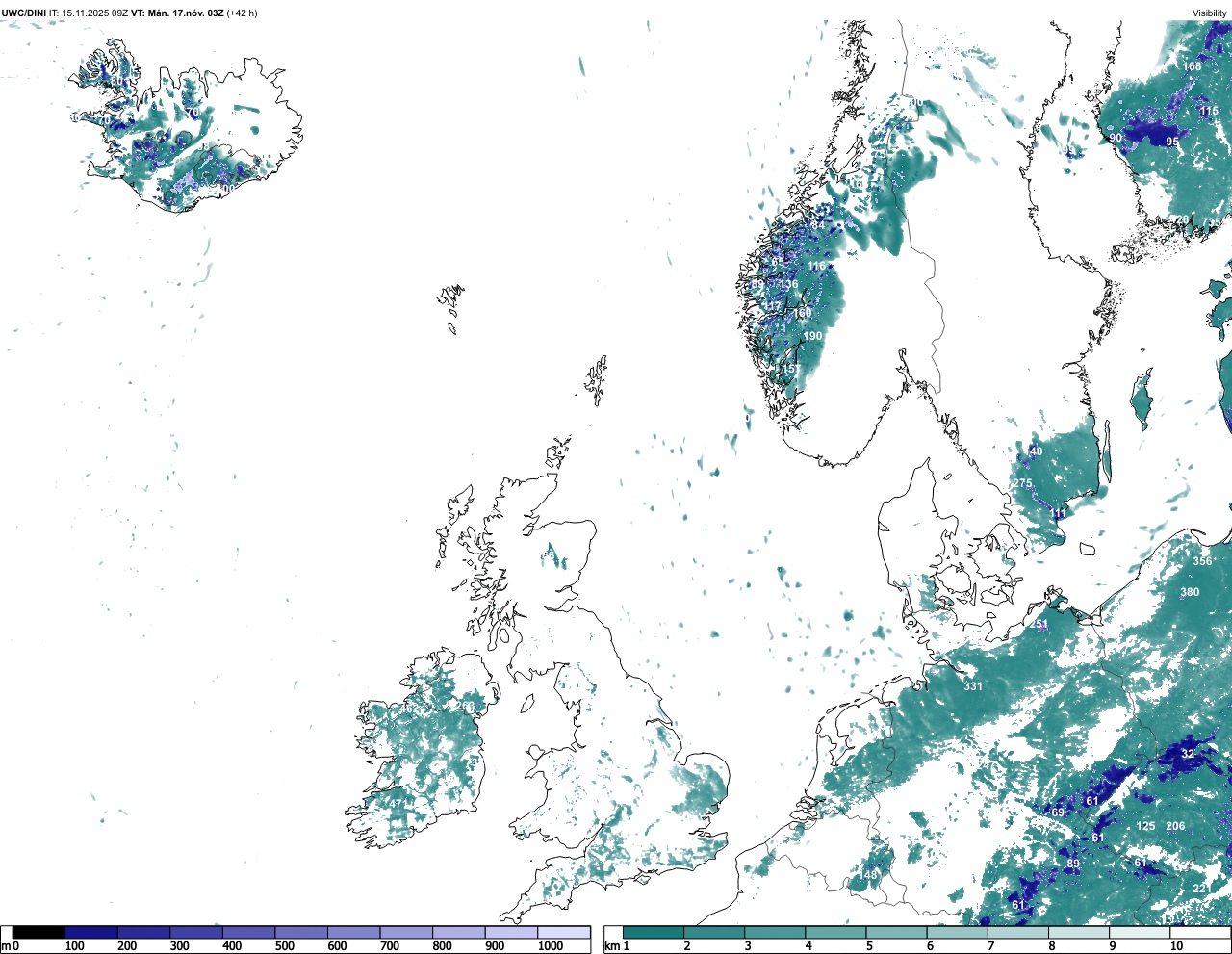Select the darkest teal 1–2 km legend swatch
Viewport: 1232px width, 954px height.
pyautogui.click(x=654, y=933)
